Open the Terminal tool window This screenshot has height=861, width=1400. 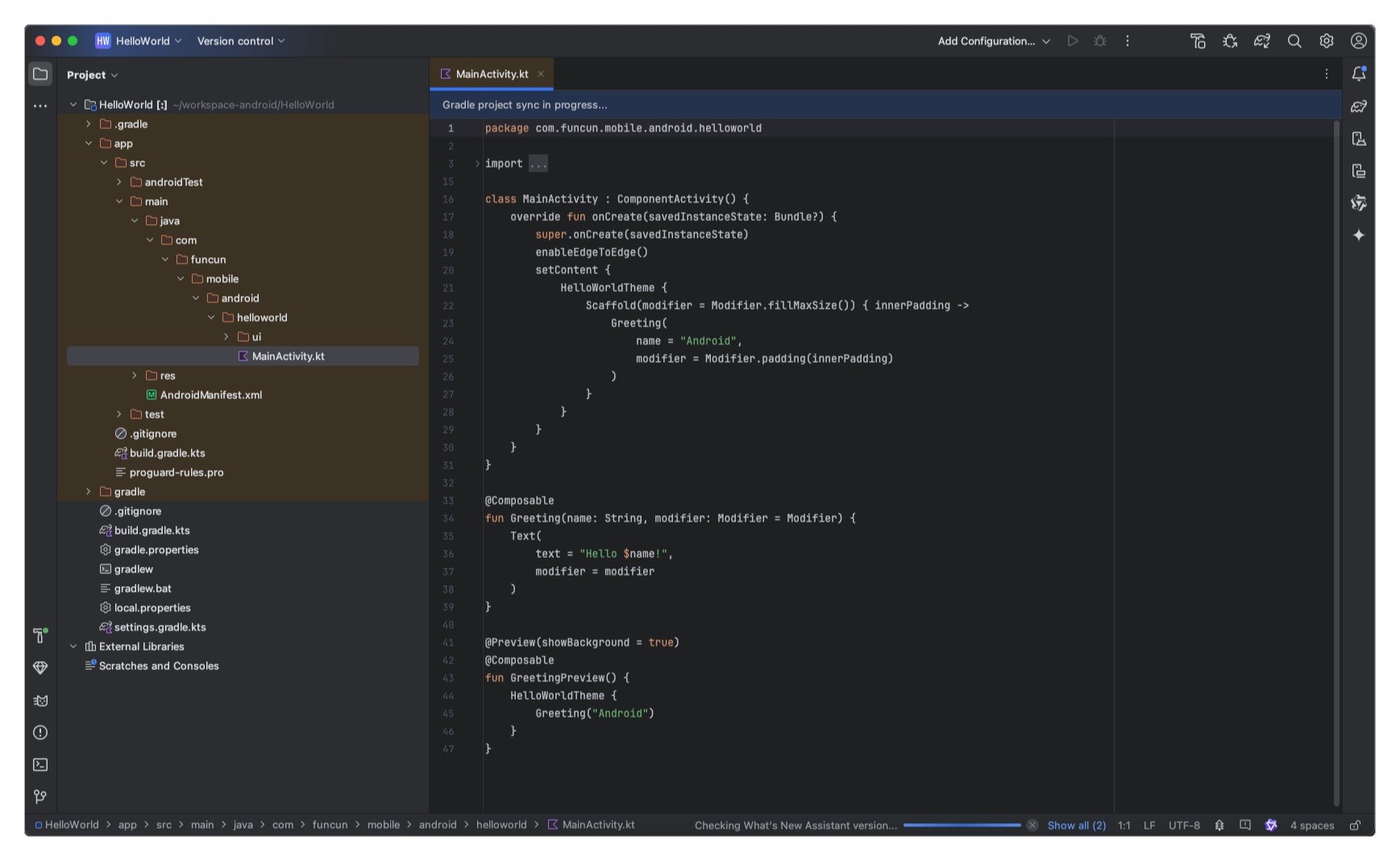40,764
